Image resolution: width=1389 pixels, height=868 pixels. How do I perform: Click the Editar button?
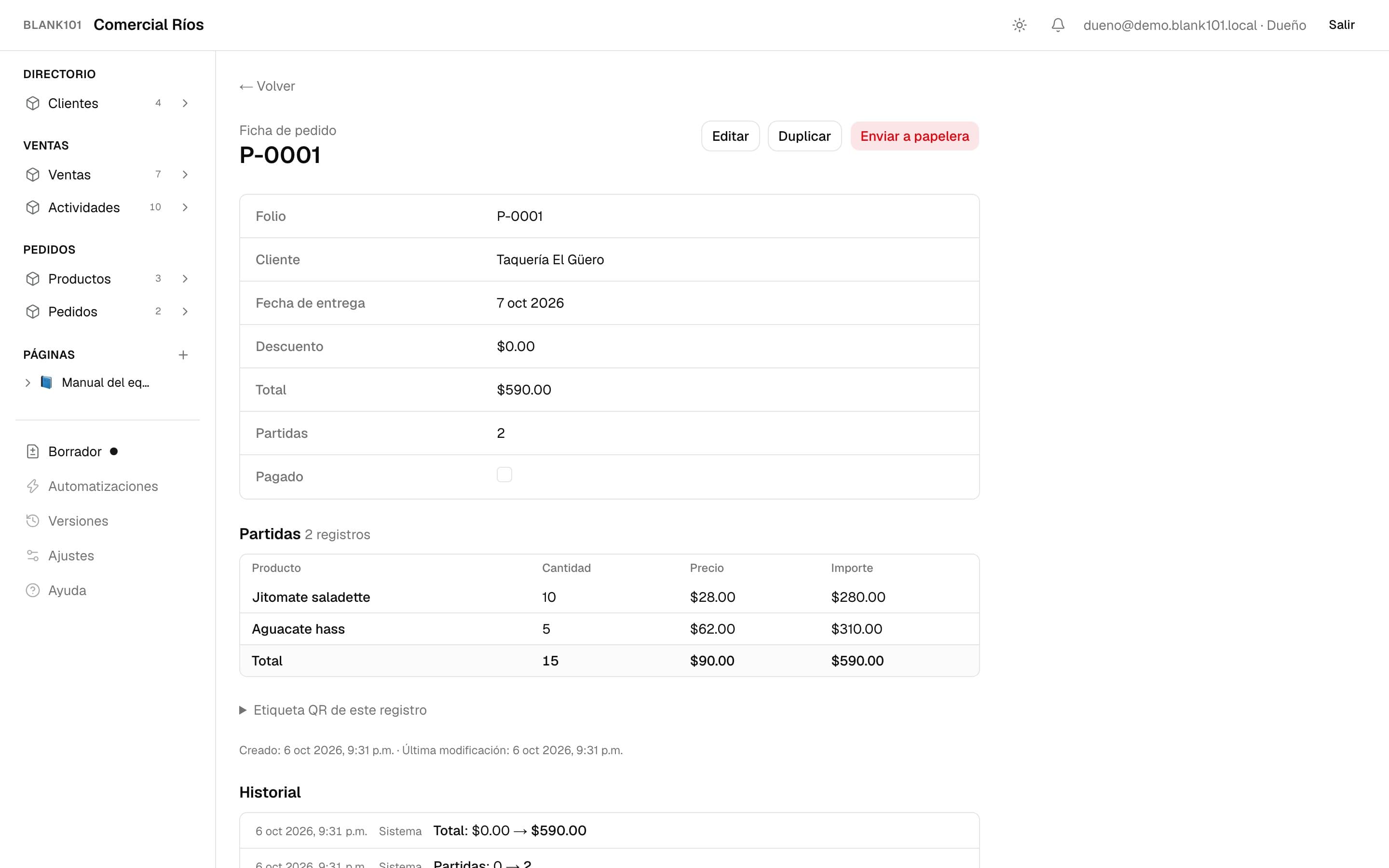coord(730,136)
